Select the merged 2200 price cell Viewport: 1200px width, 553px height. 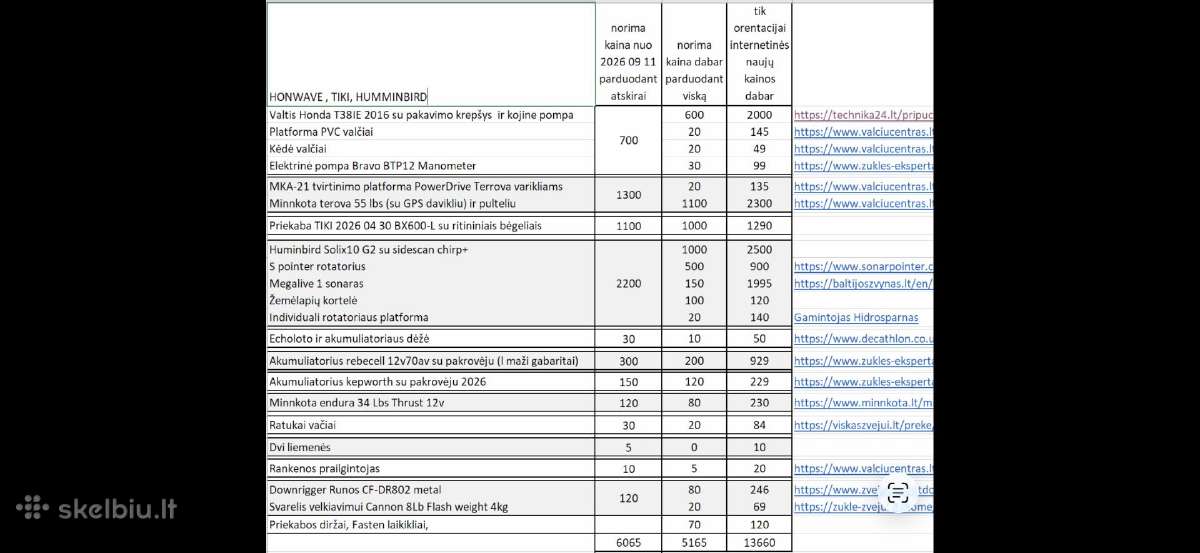point(628,284)
